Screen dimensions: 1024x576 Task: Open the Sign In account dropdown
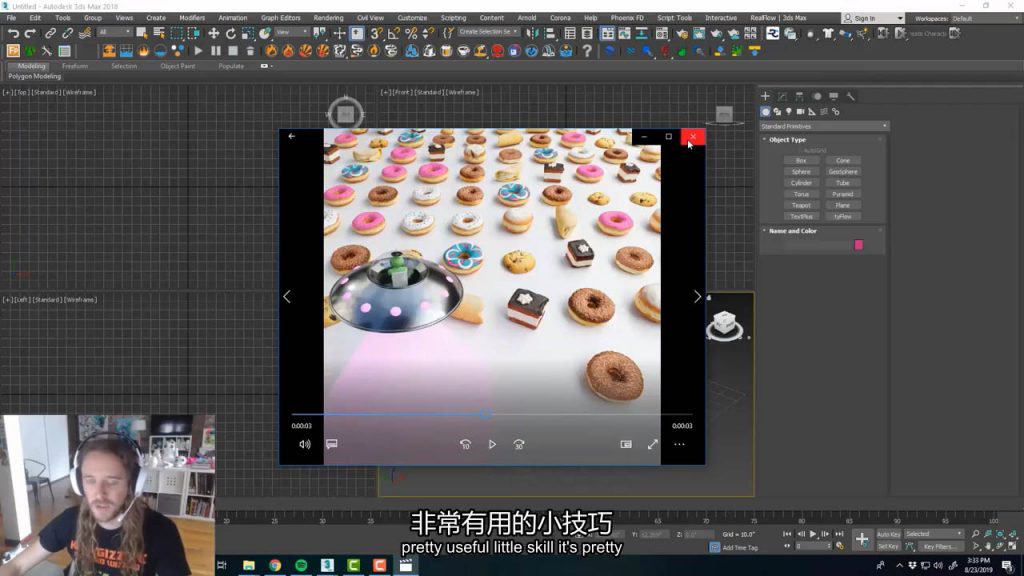pos(873,18)
